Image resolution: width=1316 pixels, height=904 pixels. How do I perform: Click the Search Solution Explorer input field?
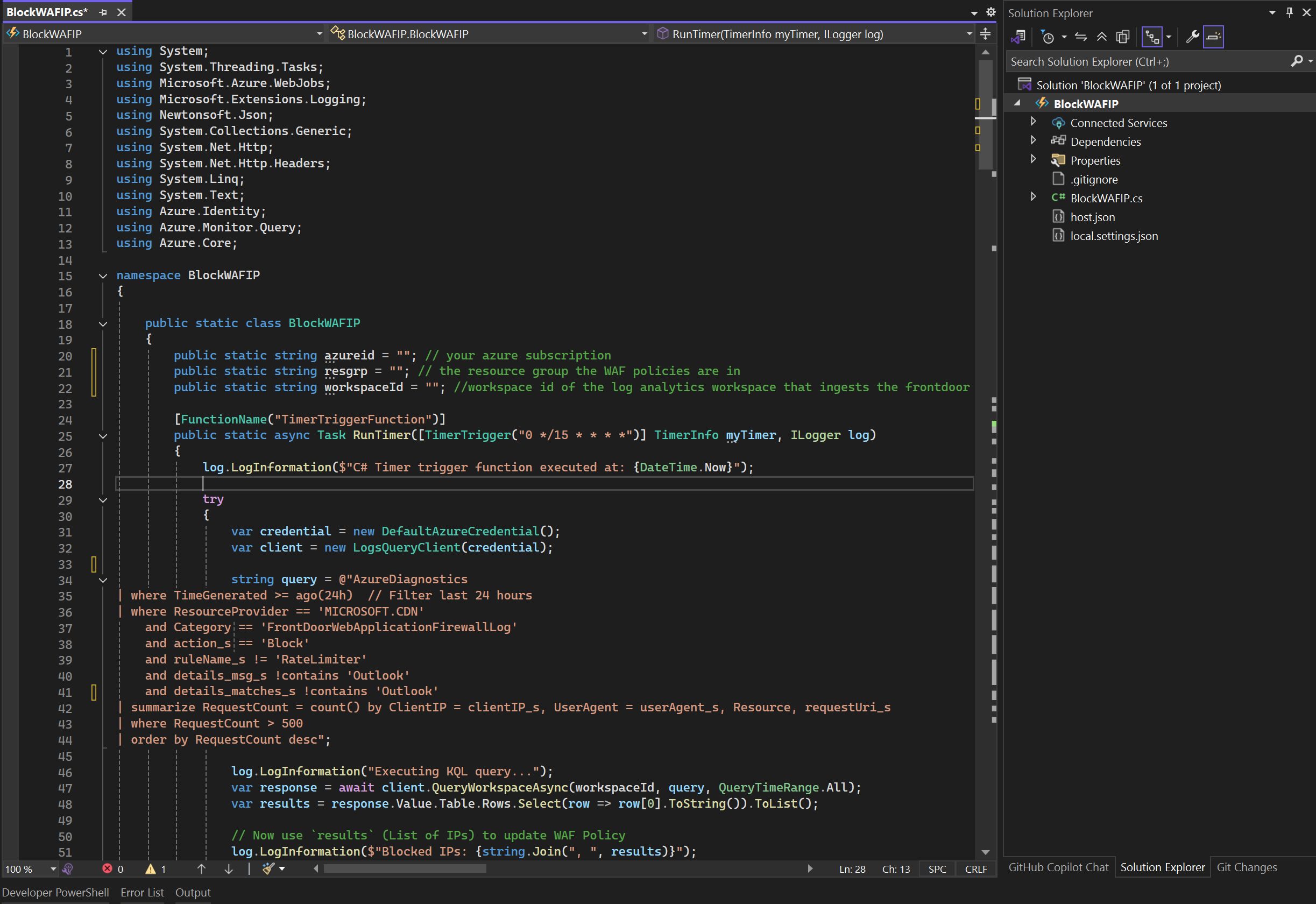1147,61
